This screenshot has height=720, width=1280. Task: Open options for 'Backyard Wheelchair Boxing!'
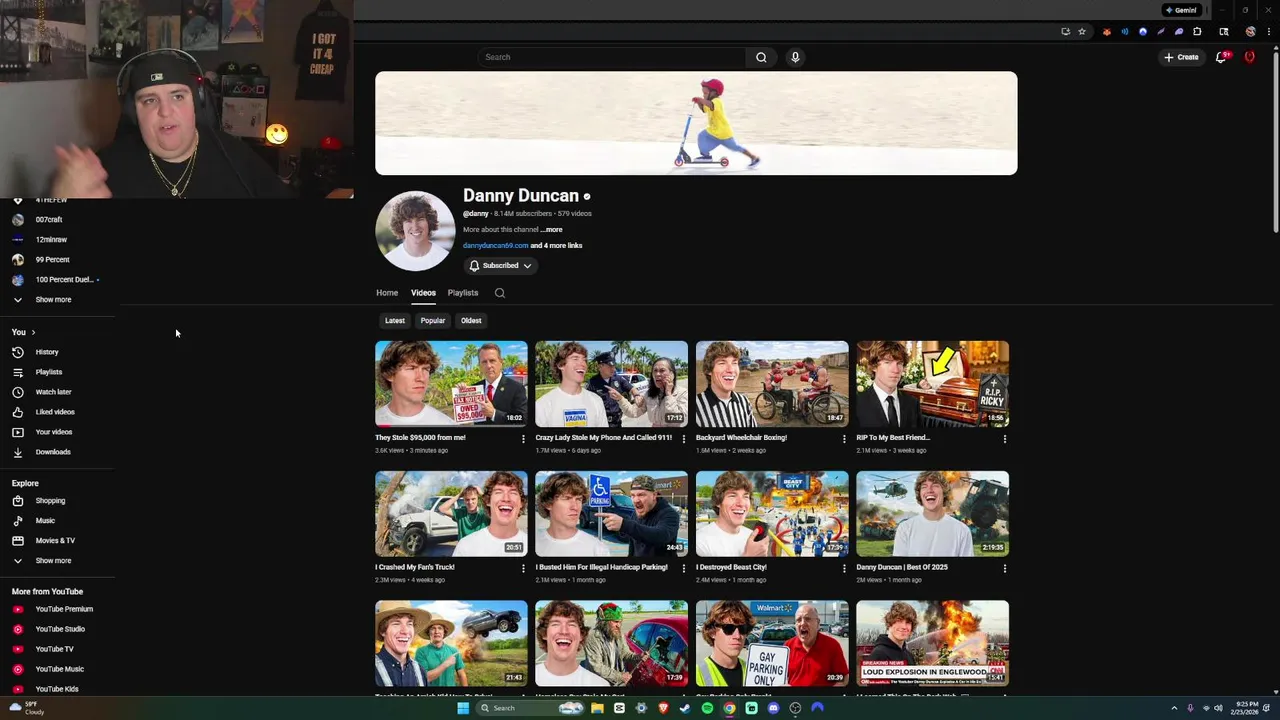[x=844, y=439]
